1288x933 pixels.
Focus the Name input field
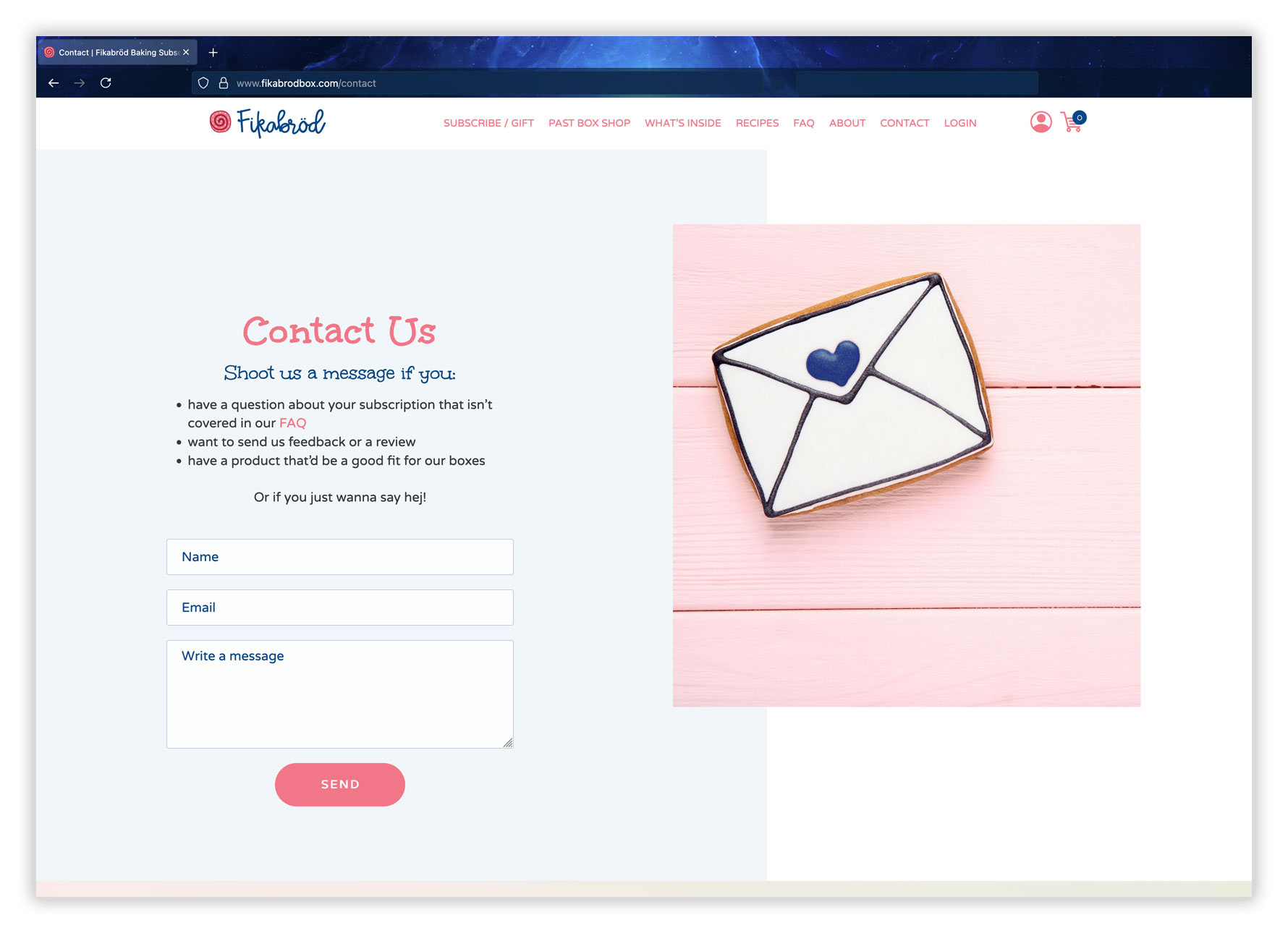coord(340,557)
